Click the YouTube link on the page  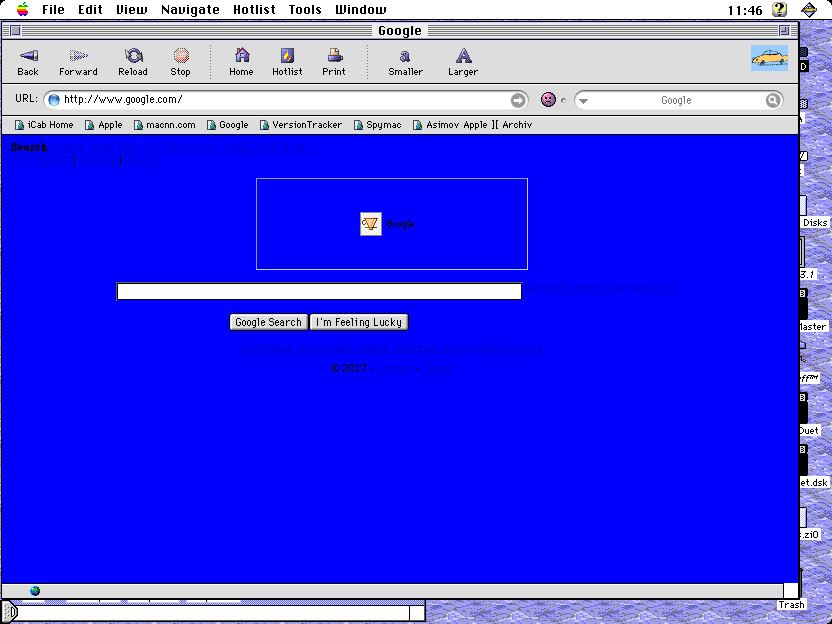[163, 147]
